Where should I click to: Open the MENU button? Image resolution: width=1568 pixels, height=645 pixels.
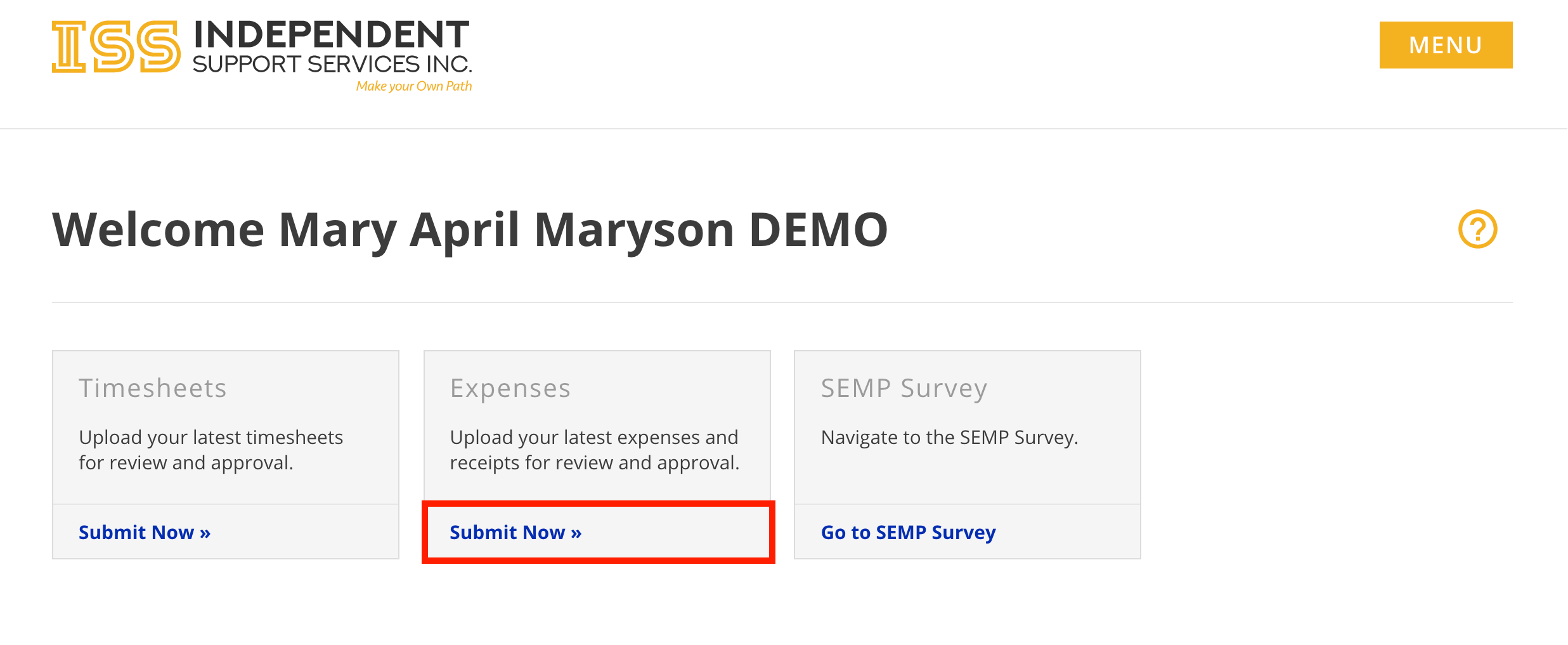1446,45
